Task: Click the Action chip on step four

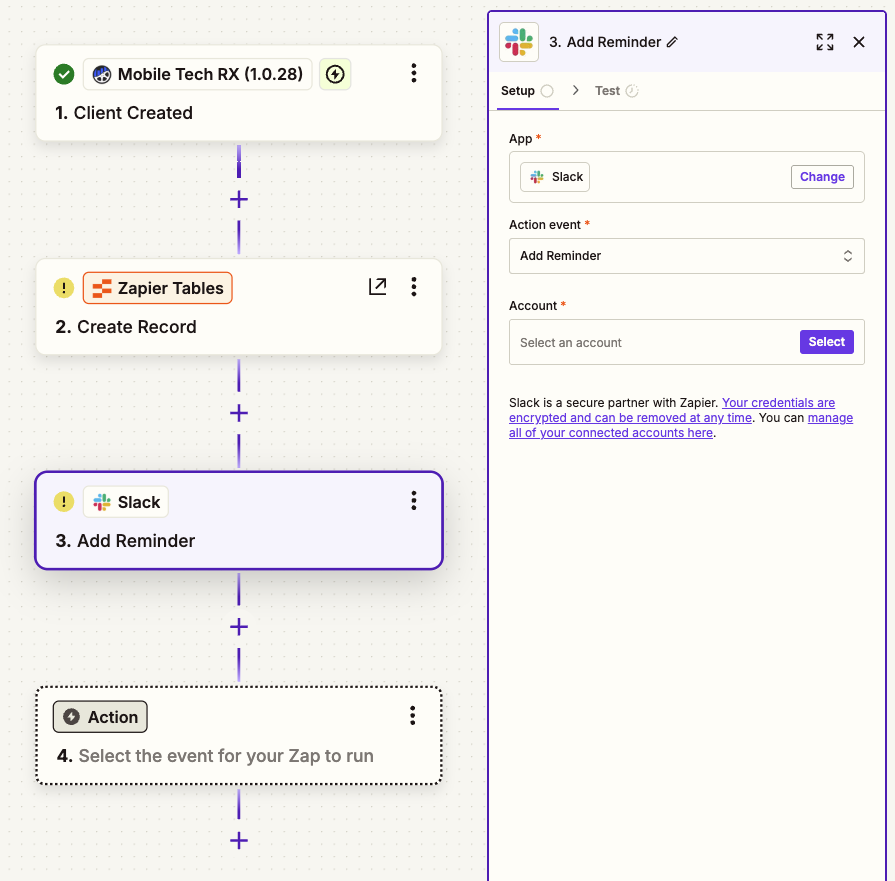Action: point(99,716)
